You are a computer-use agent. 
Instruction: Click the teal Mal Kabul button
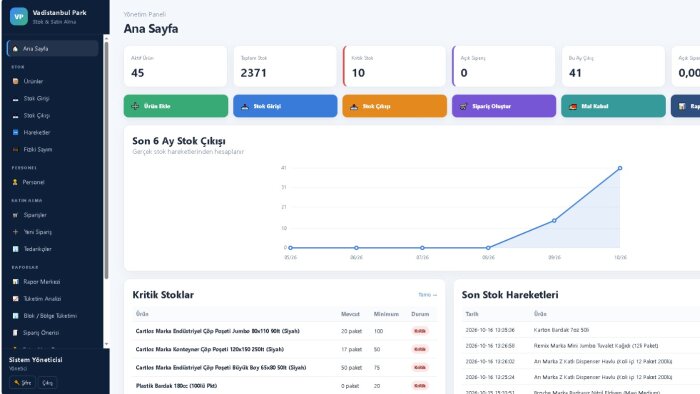(613, 106)
